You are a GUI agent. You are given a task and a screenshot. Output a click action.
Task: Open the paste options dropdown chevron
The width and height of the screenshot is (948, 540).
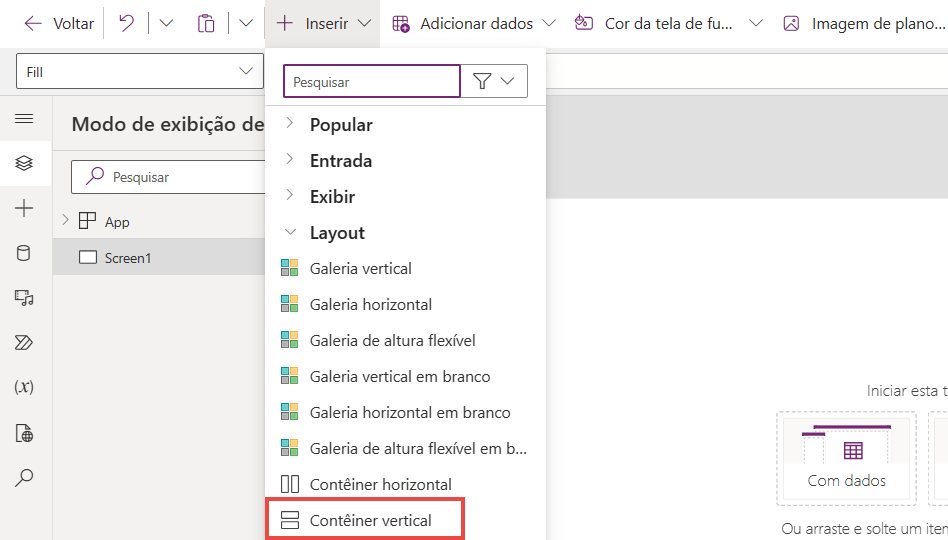coord(245,24)
